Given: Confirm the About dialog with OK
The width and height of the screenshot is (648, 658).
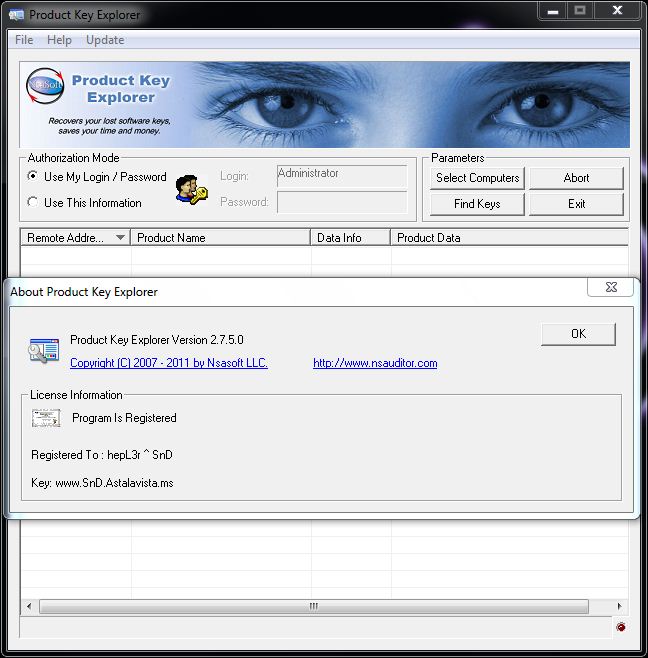Looking at the screenshot, I should tap(578, 334).
